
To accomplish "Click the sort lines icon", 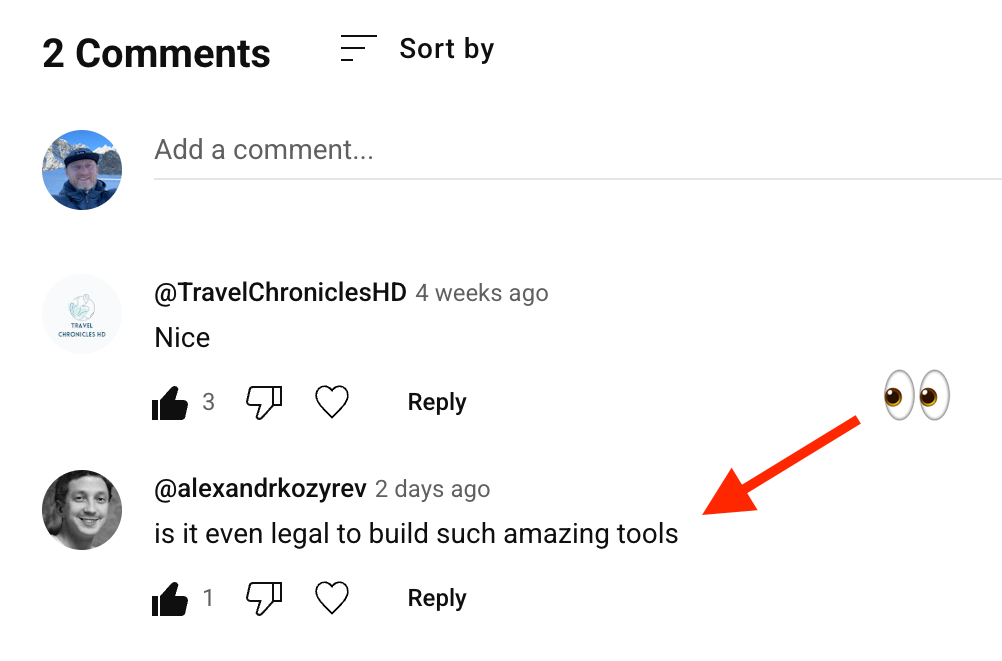I will pos(358,49).
